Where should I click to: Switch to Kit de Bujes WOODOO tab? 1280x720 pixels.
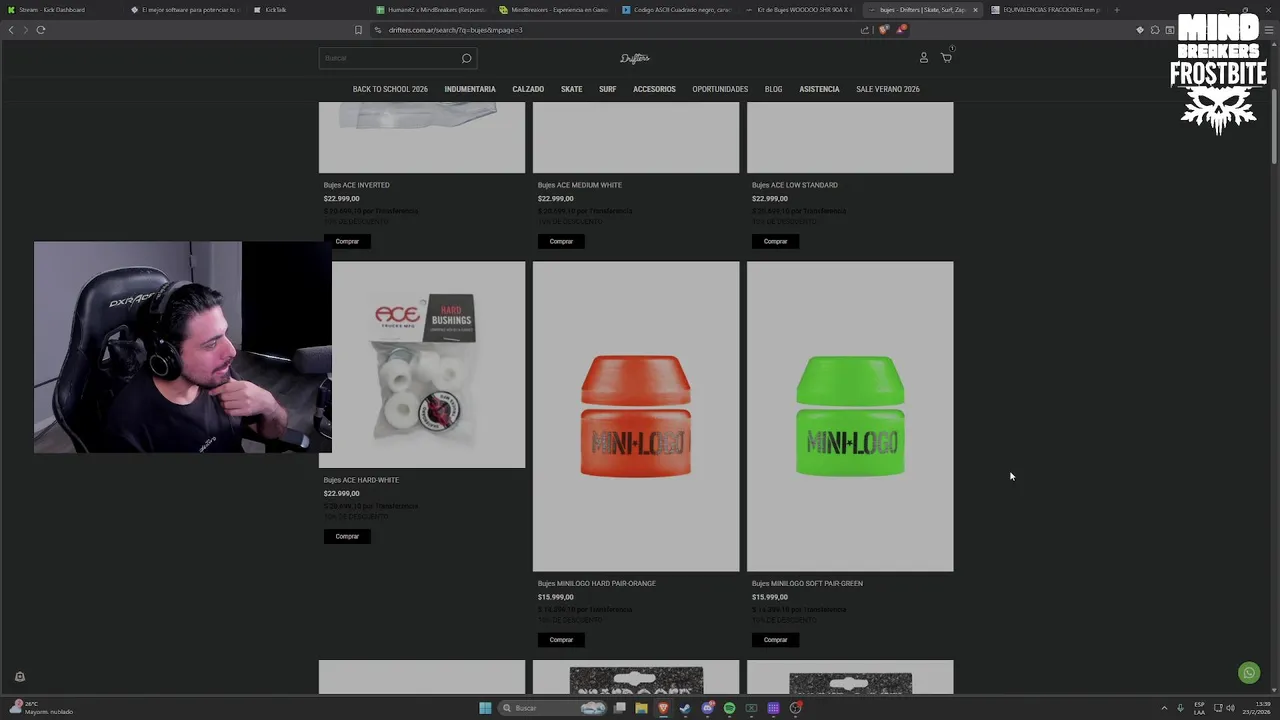click(799, 10)
